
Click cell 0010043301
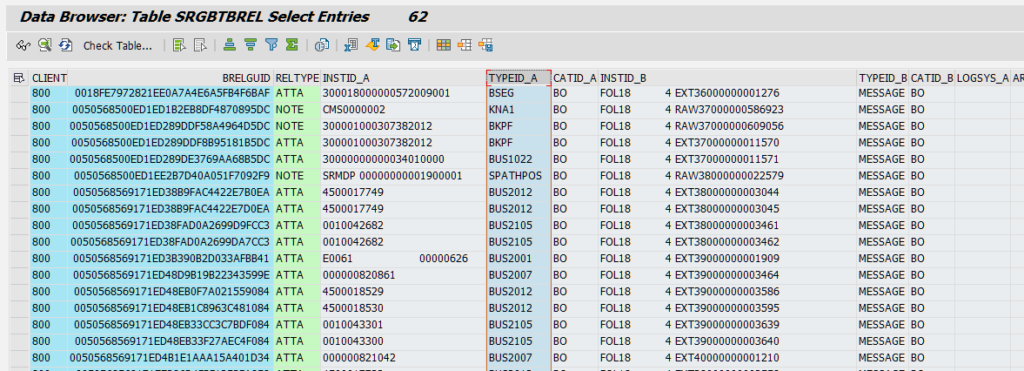403,325
